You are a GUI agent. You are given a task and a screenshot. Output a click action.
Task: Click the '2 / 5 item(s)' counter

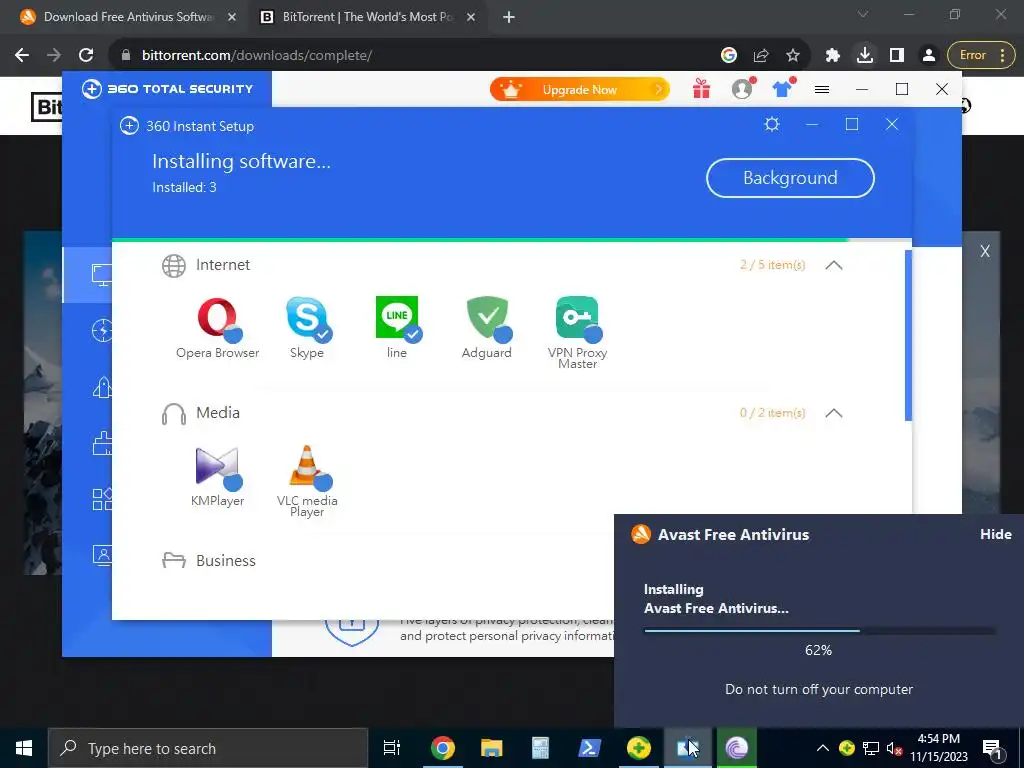click(773, 265)
